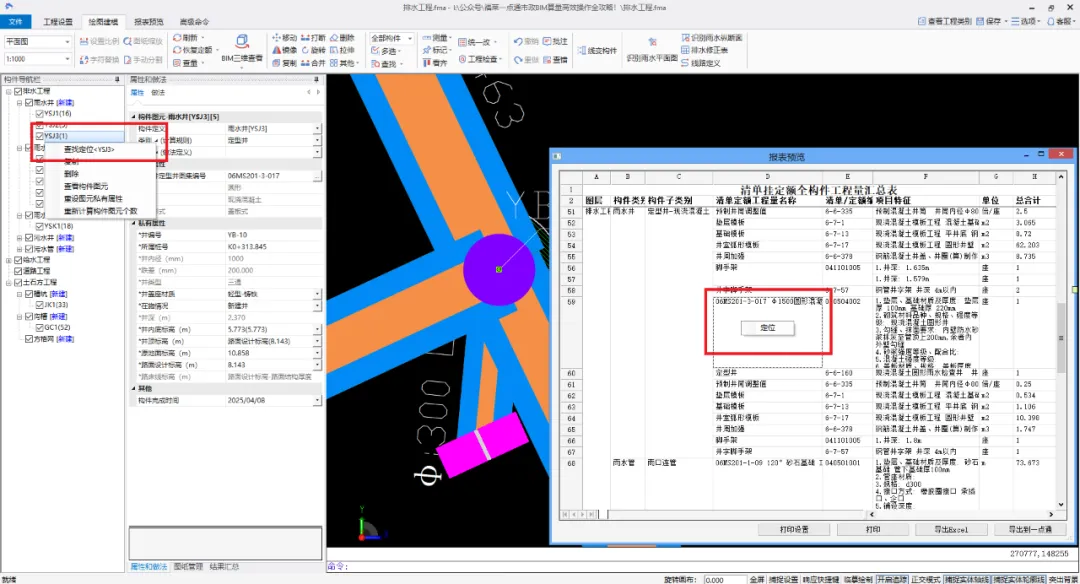Click the 导出Excel button
Viewport: 1080px width, 584px height.
click(x=951, y=530)
